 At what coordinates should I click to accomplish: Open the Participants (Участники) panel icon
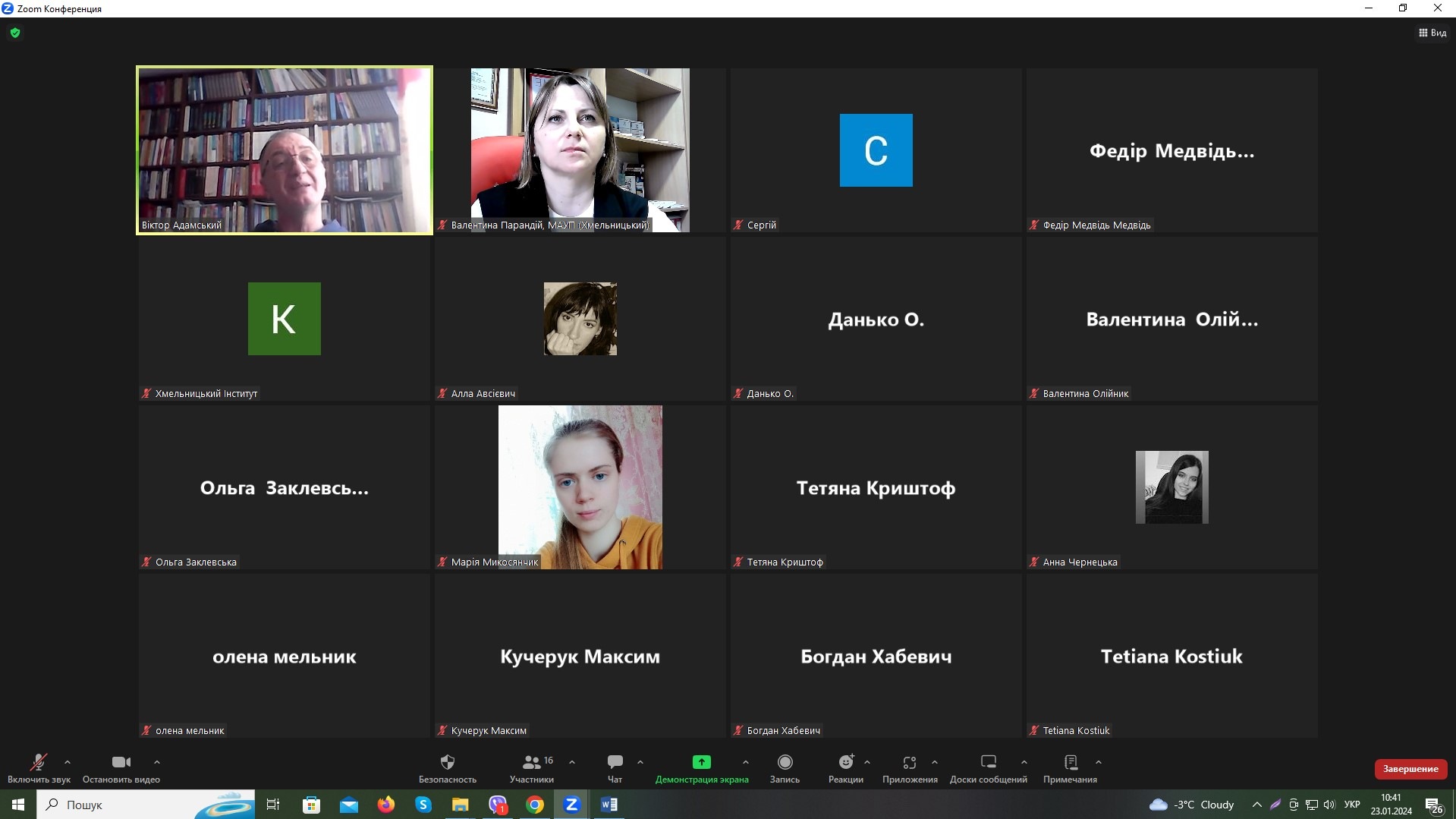coord(532,761)
